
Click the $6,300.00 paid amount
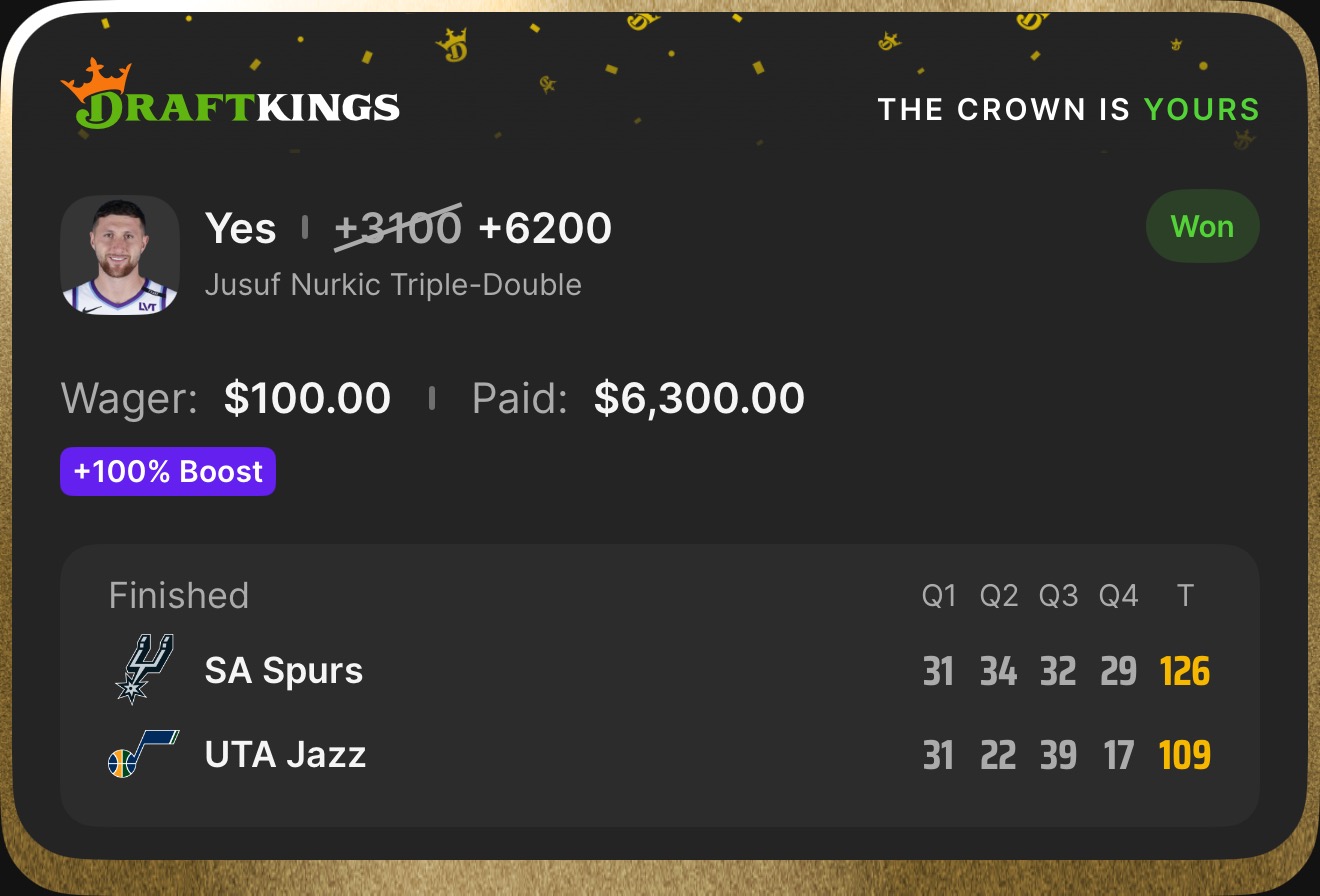(699, 398)
